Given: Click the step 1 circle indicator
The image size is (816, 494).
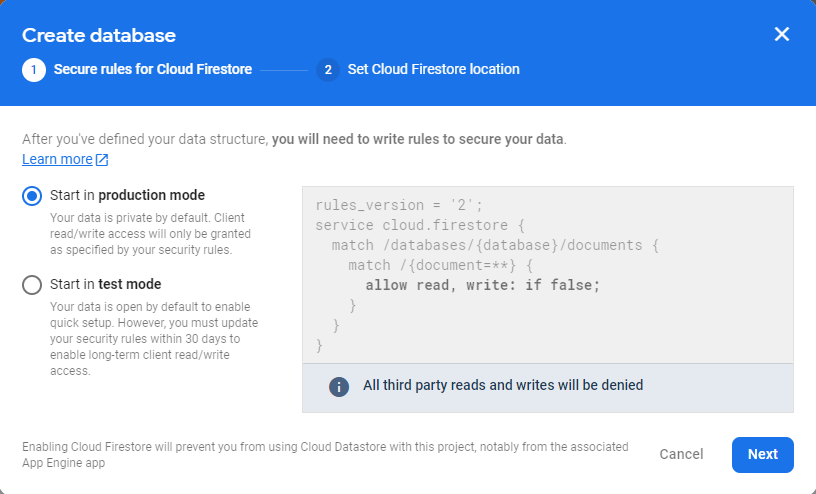Looking at the screenshot, I should (34, 70).
